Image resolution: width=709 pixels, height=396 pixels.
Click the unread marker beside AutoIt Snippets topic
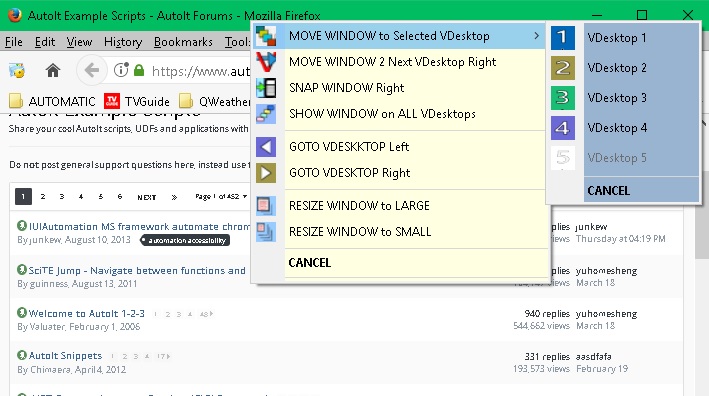coord(22,355)
